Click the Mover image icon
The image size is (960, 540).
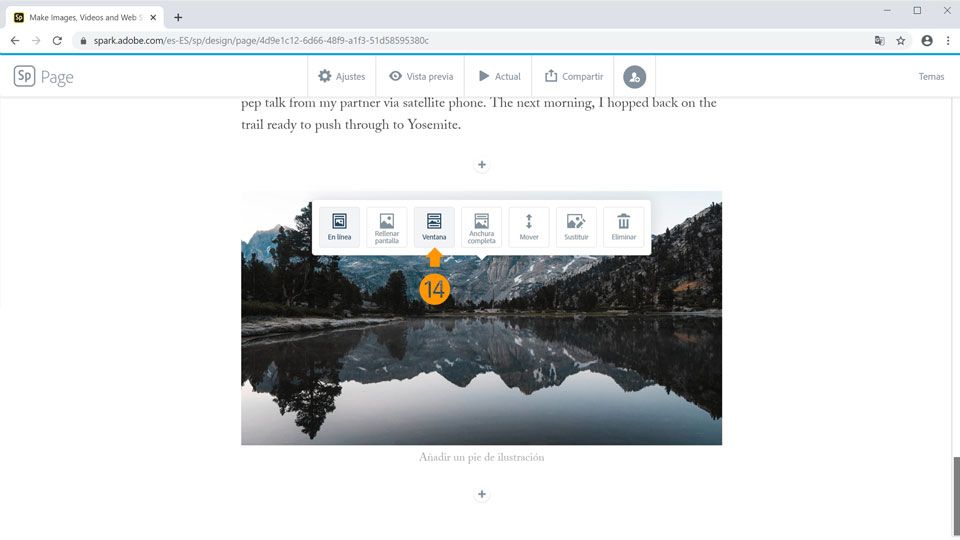529,227
